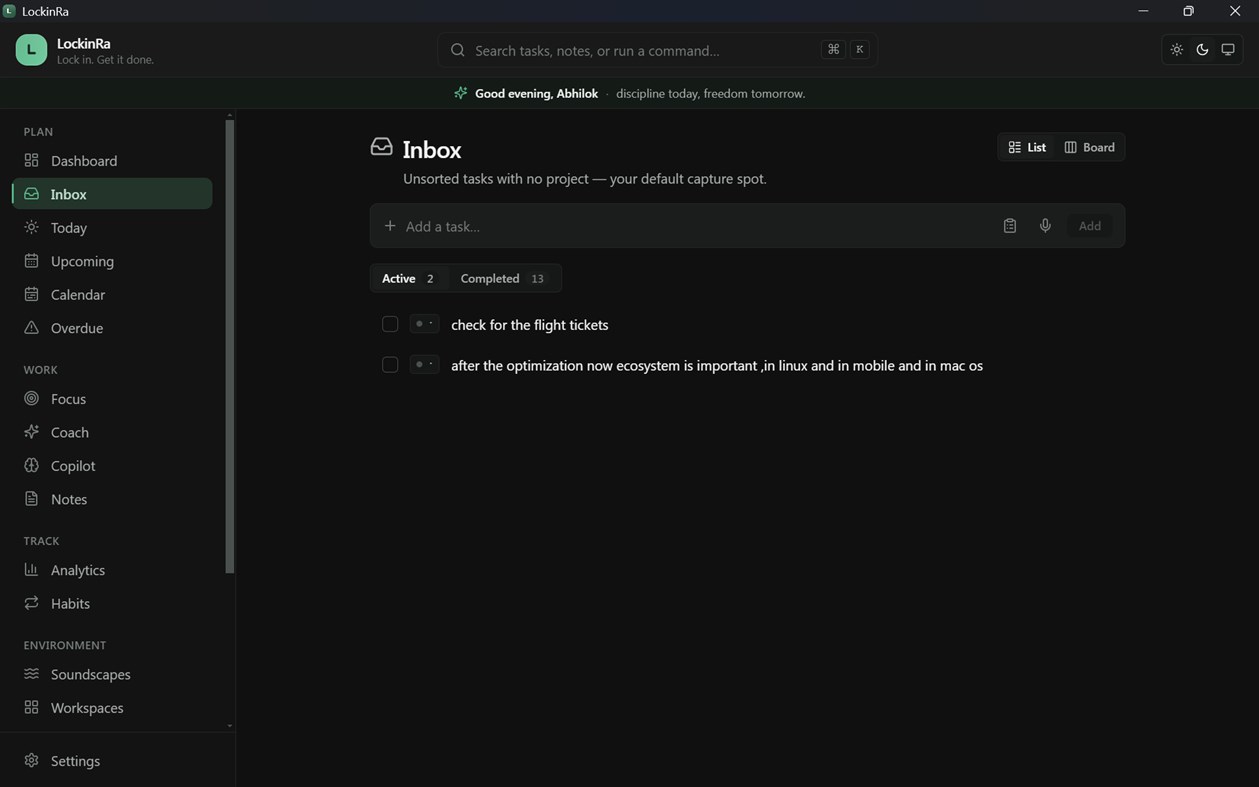Click the 'check for the flight tickets' text
Image resolution: width=1259 pixels, height=787 pixels.
pos(530,325)
